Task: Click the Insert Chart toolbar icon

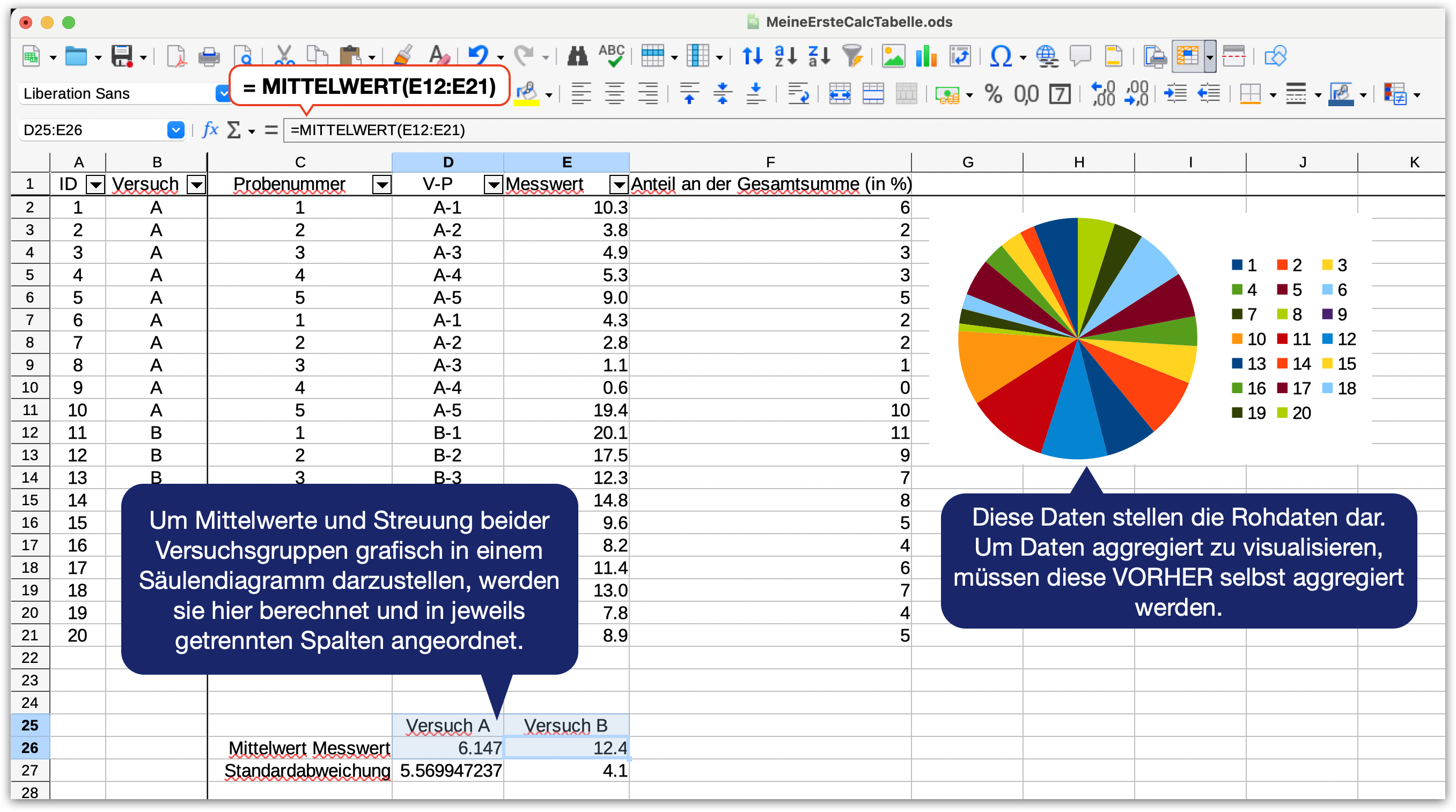Action: [926, 56]
